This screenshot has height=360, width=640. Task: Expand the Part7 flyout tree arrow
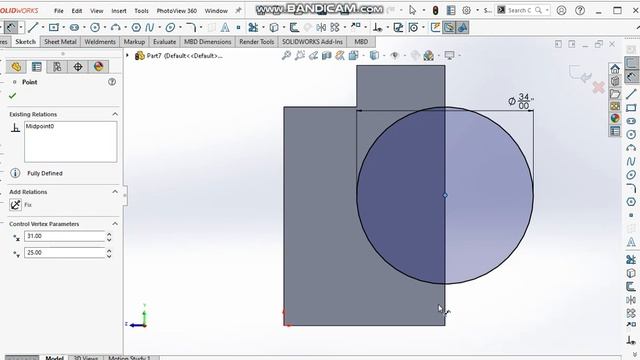tap(127, 55)
